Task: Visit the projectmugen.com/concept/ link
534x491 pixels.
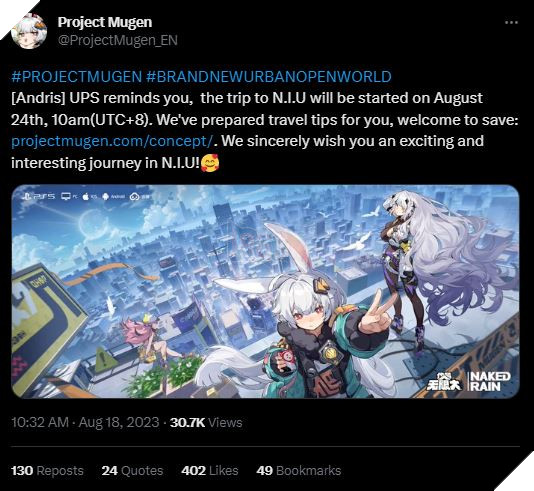Action: (113, 141)
